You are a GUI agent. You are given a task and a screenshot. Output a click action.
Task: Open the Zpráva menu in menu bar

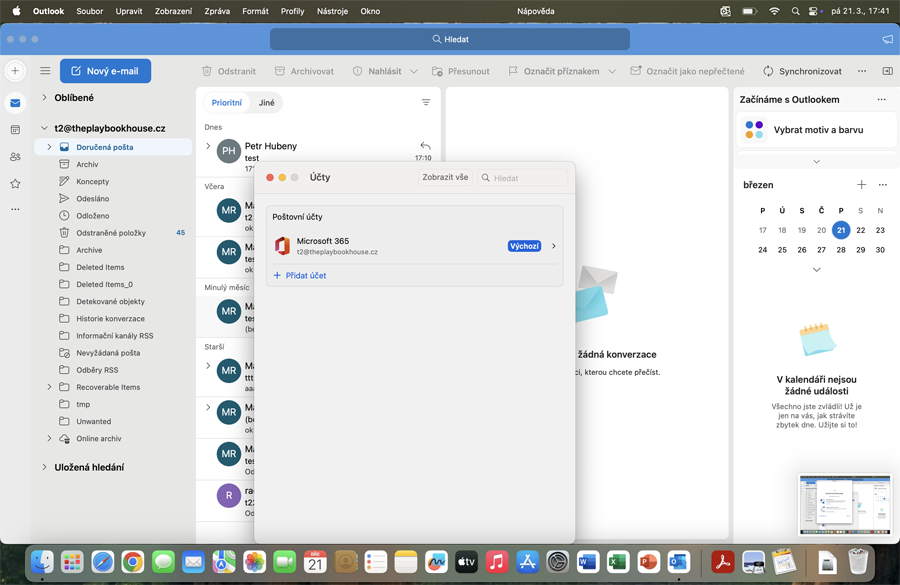pos(217,11)
